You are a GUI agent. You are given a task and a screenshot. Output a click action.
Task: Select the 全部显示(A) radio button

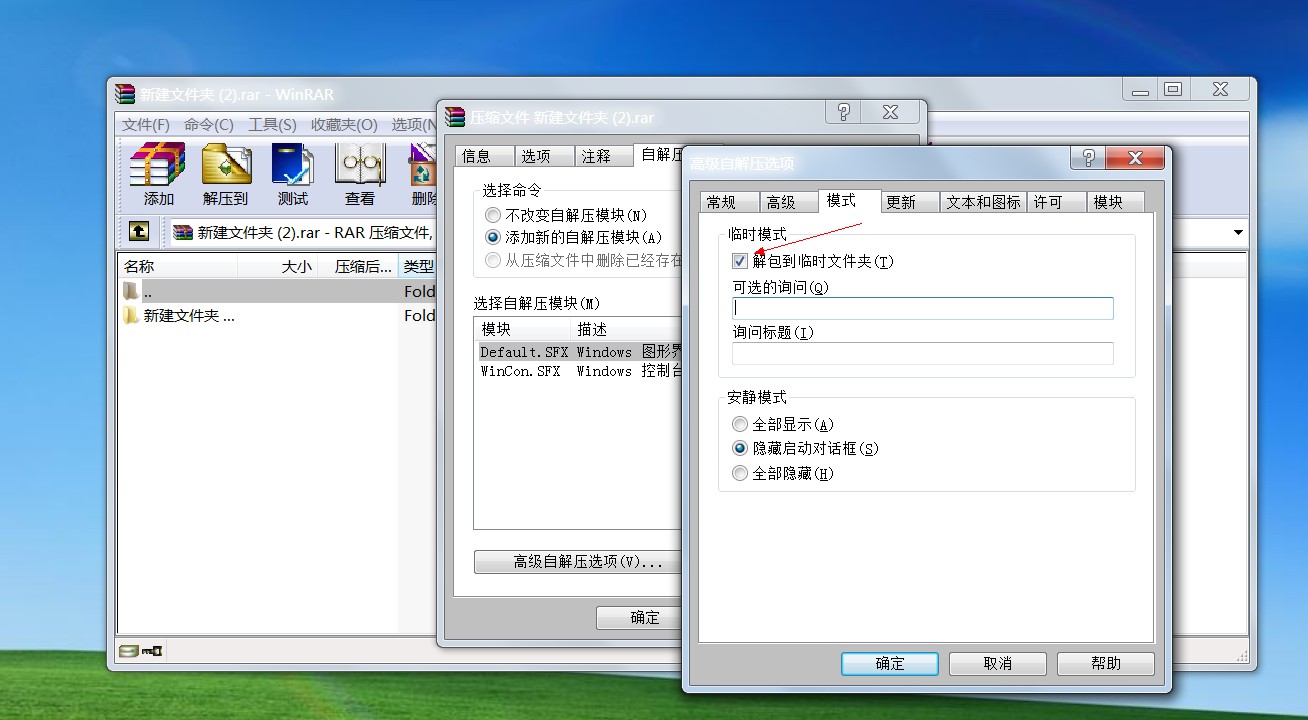point(740,425)
